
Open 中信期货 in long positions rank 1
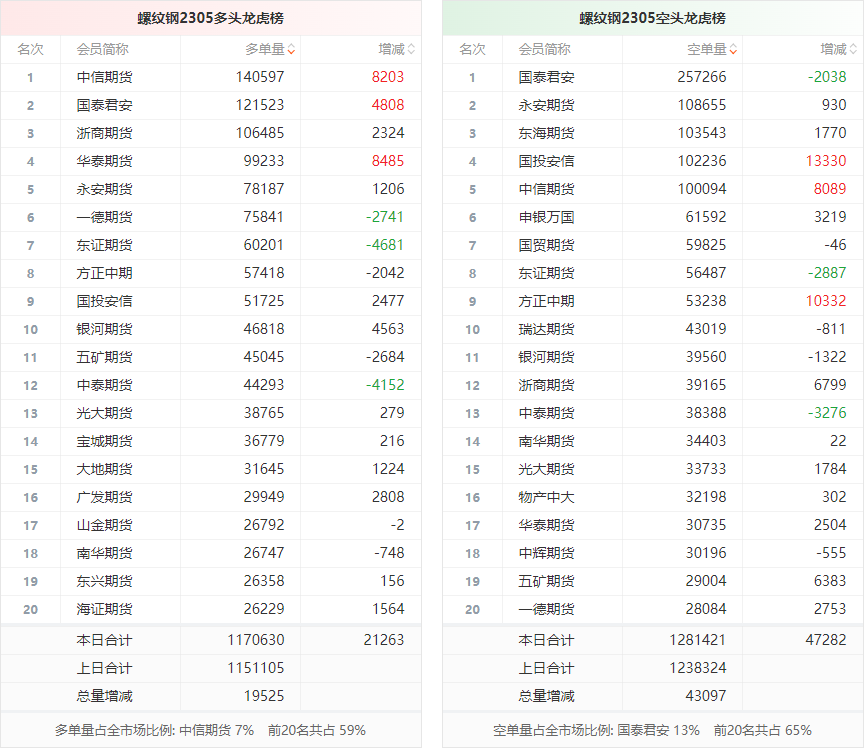pyautogui.click(x=104, y=77)
